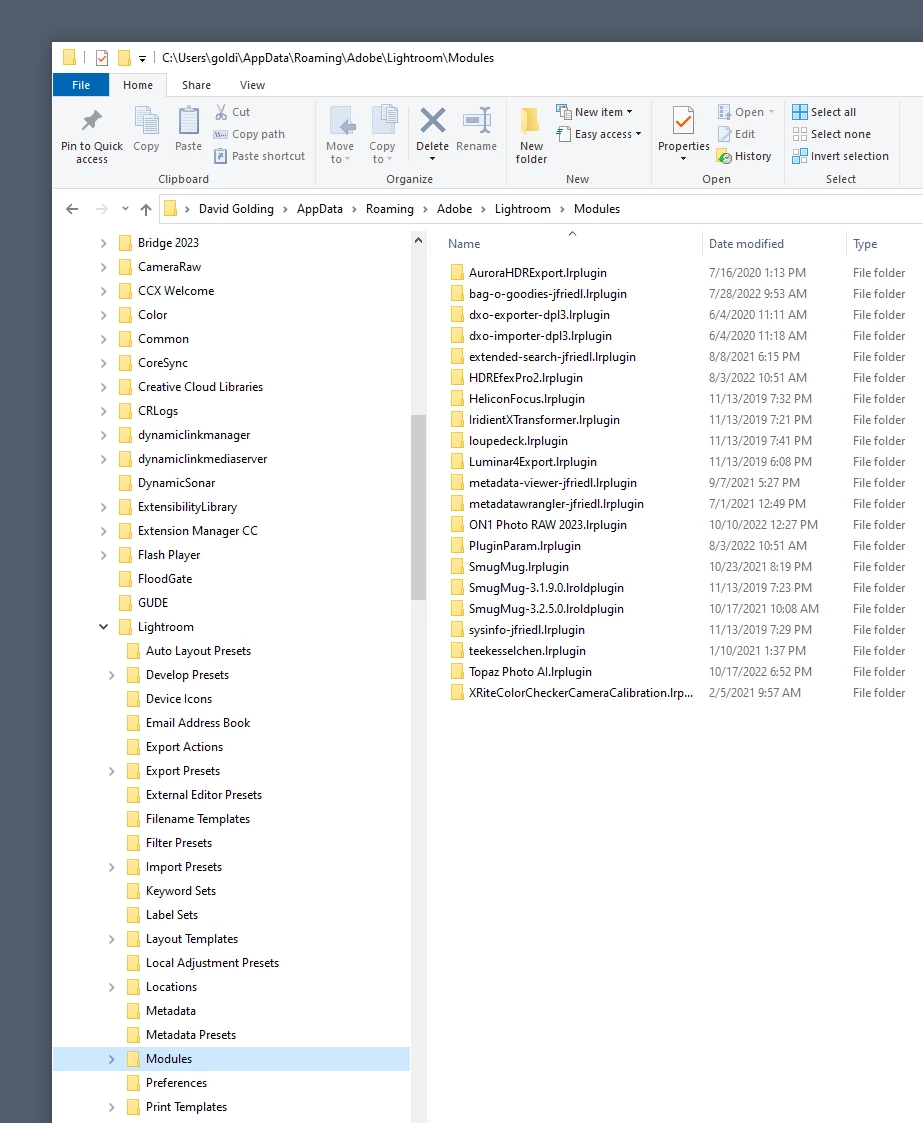Click Select all
This screenshot has height=1123, width=923.
[824, 112]
